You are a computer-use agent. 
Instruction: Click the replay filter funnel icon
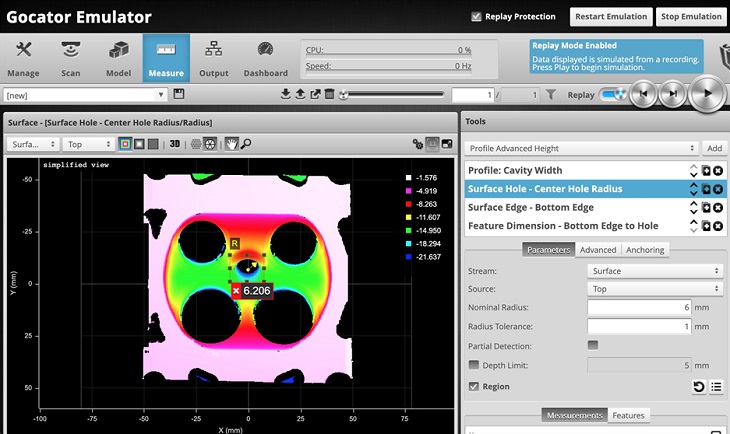point(551,95)
